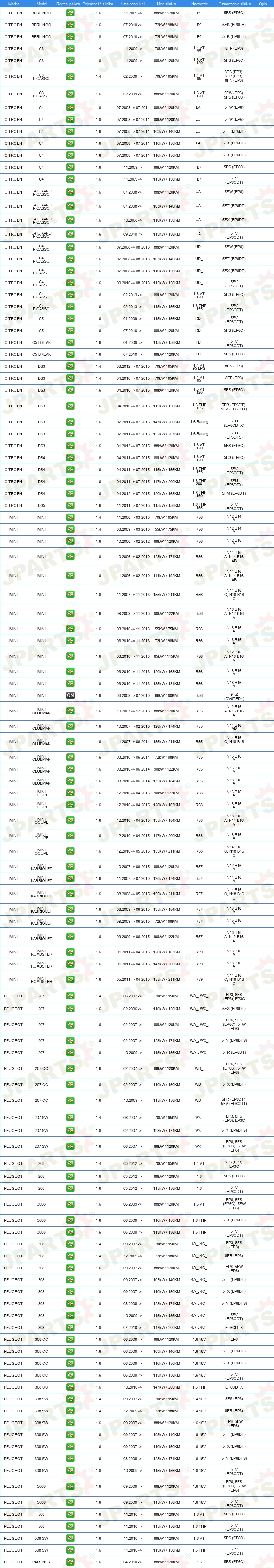Image resolution: width=274 pixels, height=1568 pixels.
Task: Click petrol icon in Peugeot 207 CC 110kW row
Action: click(71, 1085)
